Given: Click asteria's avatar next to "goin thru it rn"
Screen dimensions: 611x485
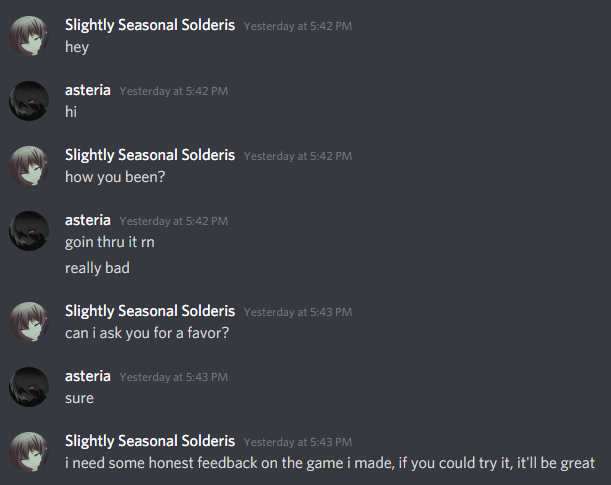Looking at the screenshot, I should (x=29, y=231).
